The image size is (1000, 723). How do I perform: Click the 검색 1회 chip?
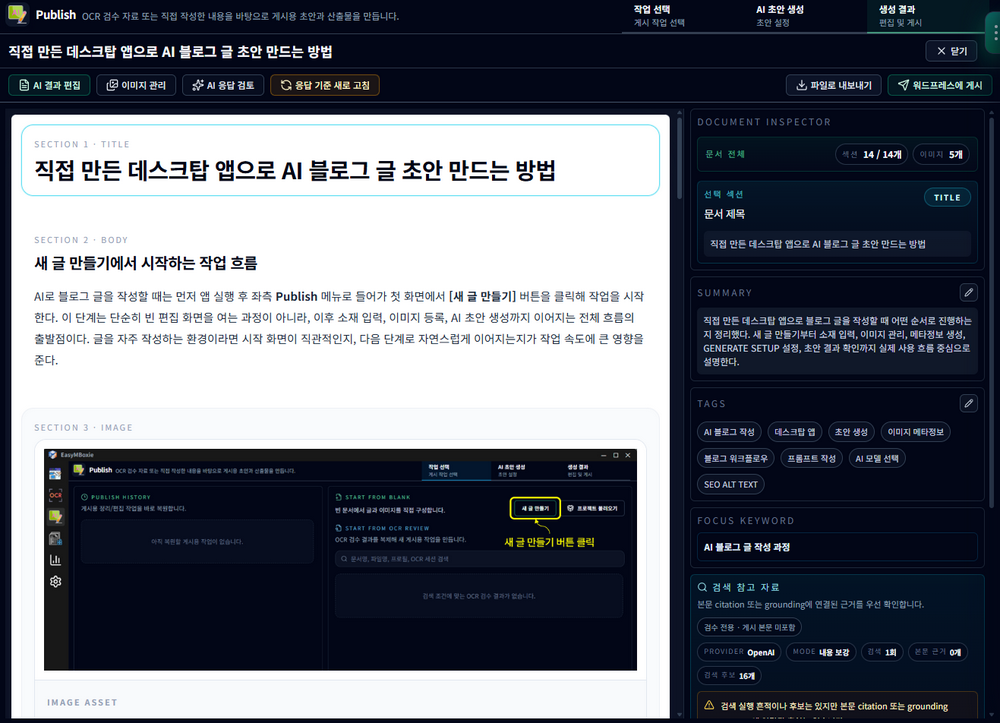882,652
